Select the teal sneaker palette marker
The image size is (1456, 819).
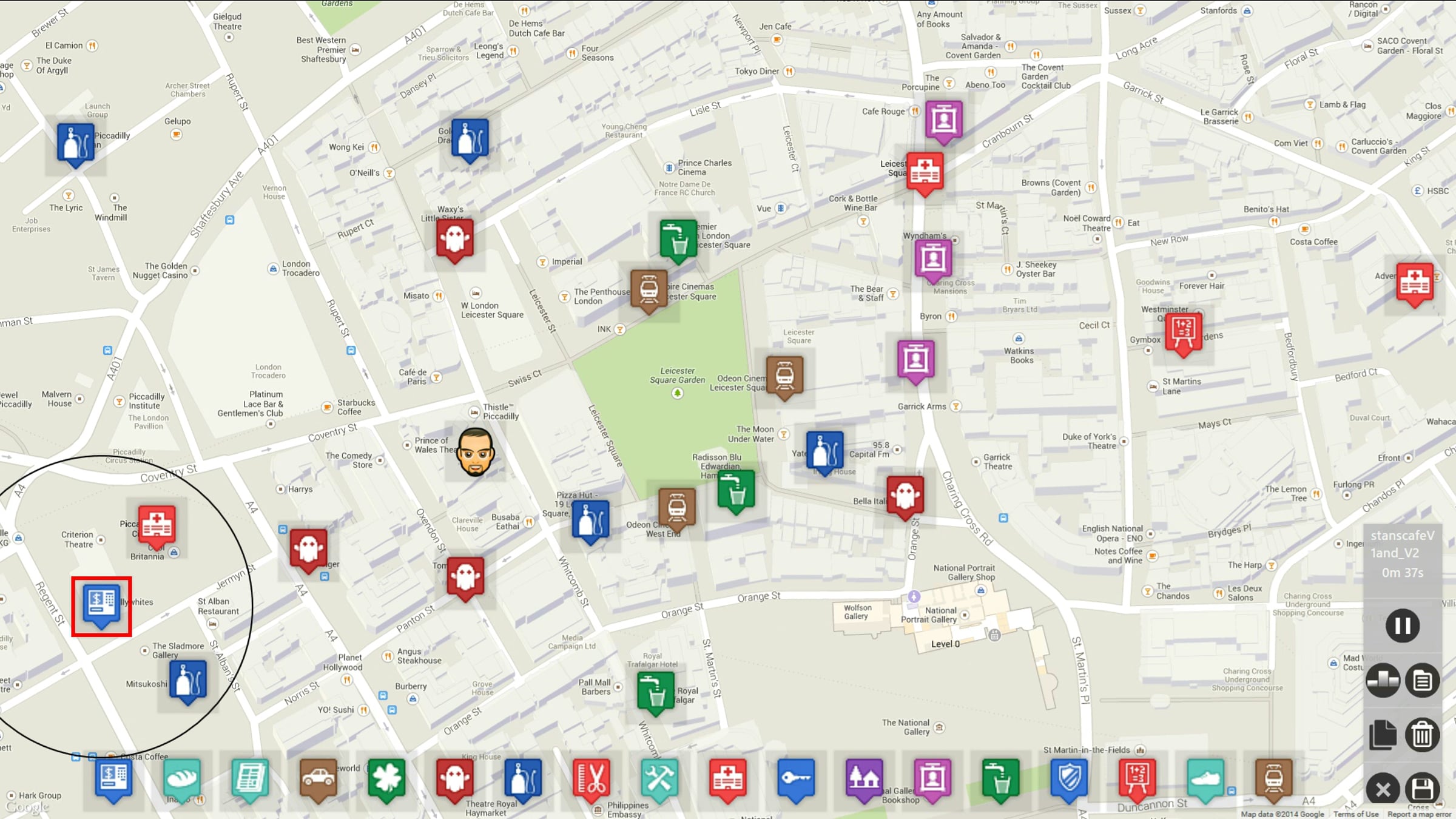[x=1205, y=778]
